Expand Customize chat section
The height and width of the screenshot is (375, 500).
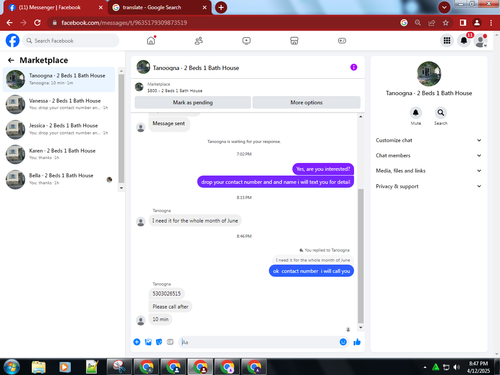[x=428, y=140]
